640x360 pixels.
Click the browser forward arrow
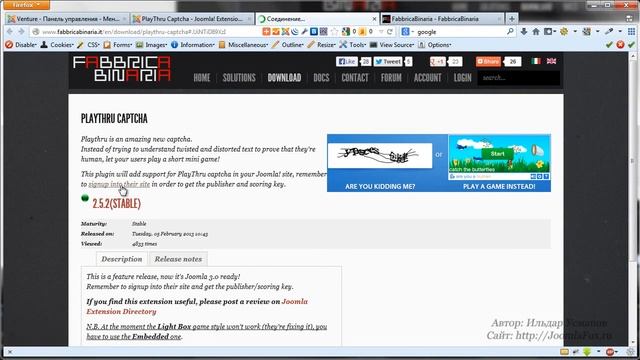(21, 32)
